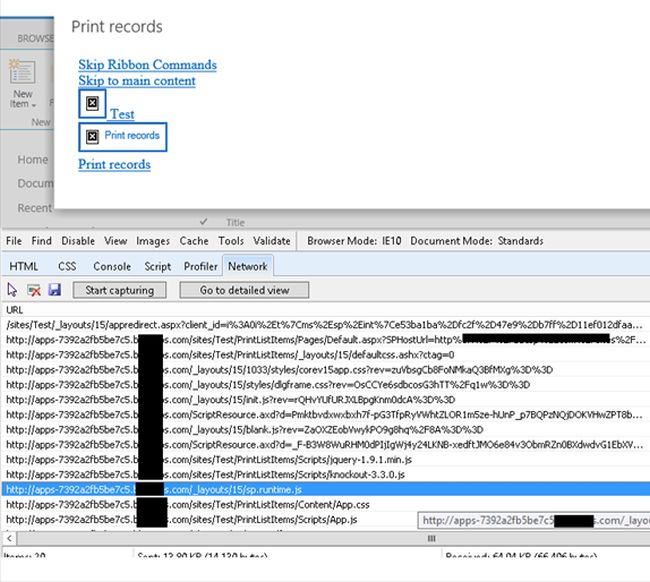Change Document Mode: Standards setting
The width and height of the screenshot is (650, 582).
pos(477,241)
